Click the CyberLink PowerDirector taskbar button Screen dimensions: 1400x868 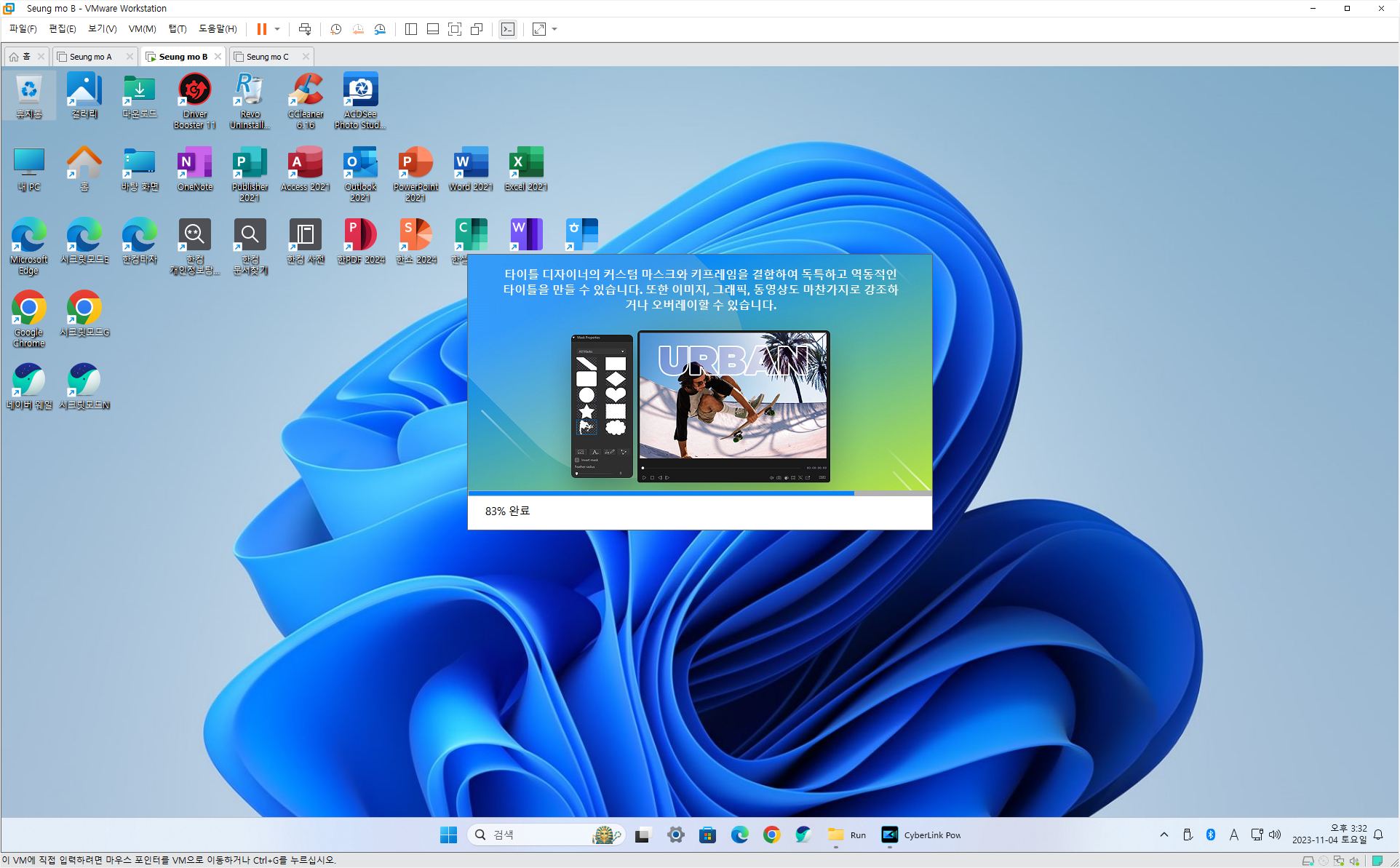click(x=920, y=835)
